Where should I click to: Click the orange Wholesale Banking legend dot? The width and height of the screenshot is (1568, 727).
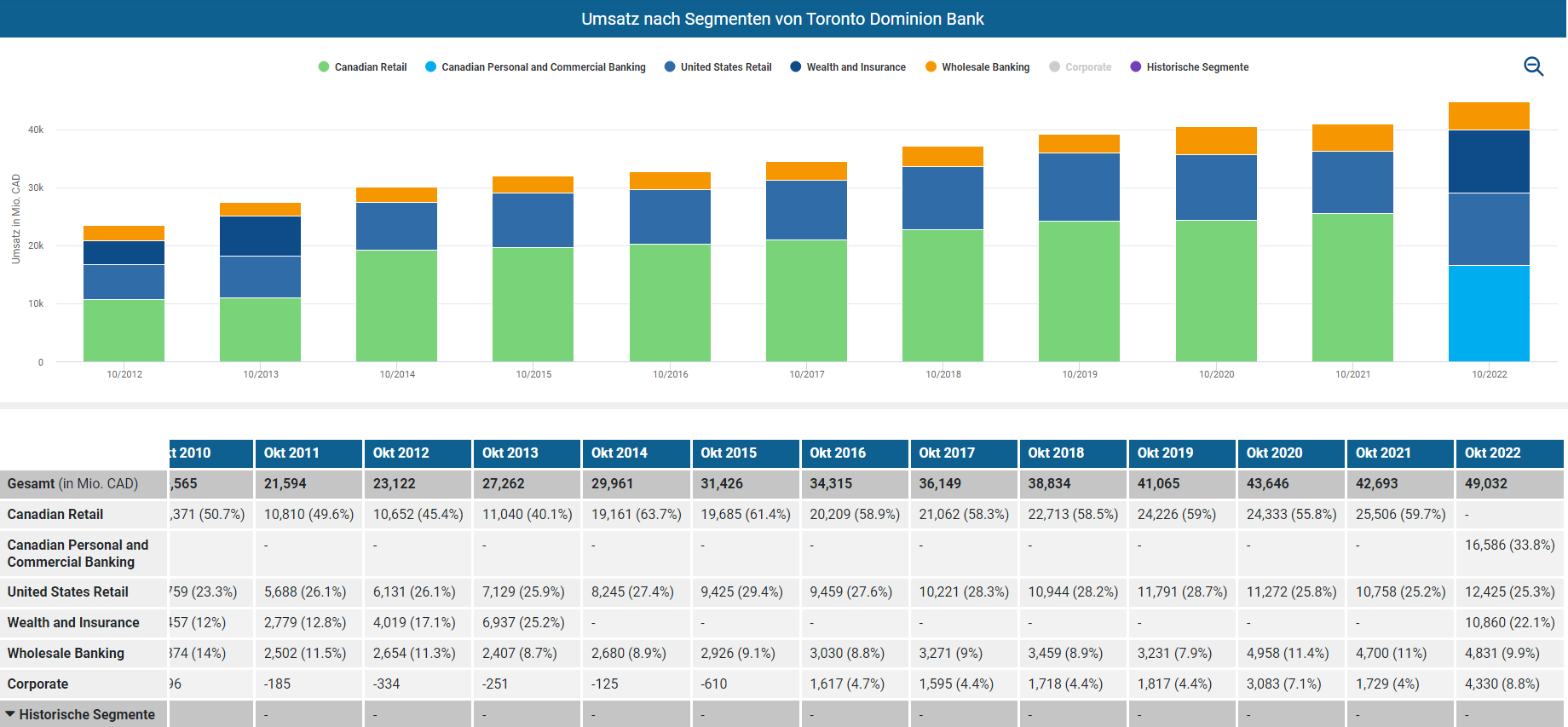931,66
